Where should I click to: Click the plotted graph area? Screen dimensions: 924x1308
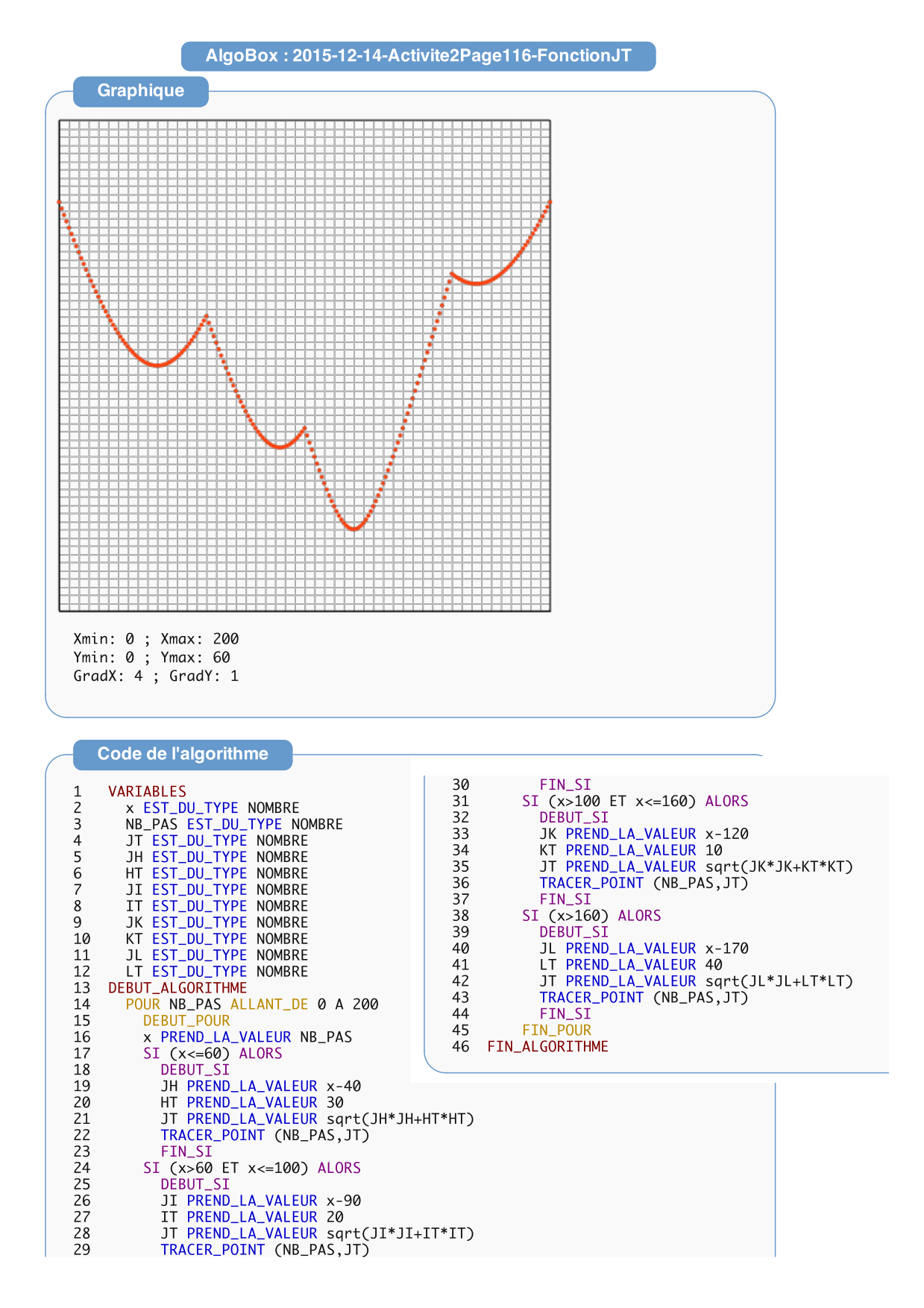coord(305,365)
